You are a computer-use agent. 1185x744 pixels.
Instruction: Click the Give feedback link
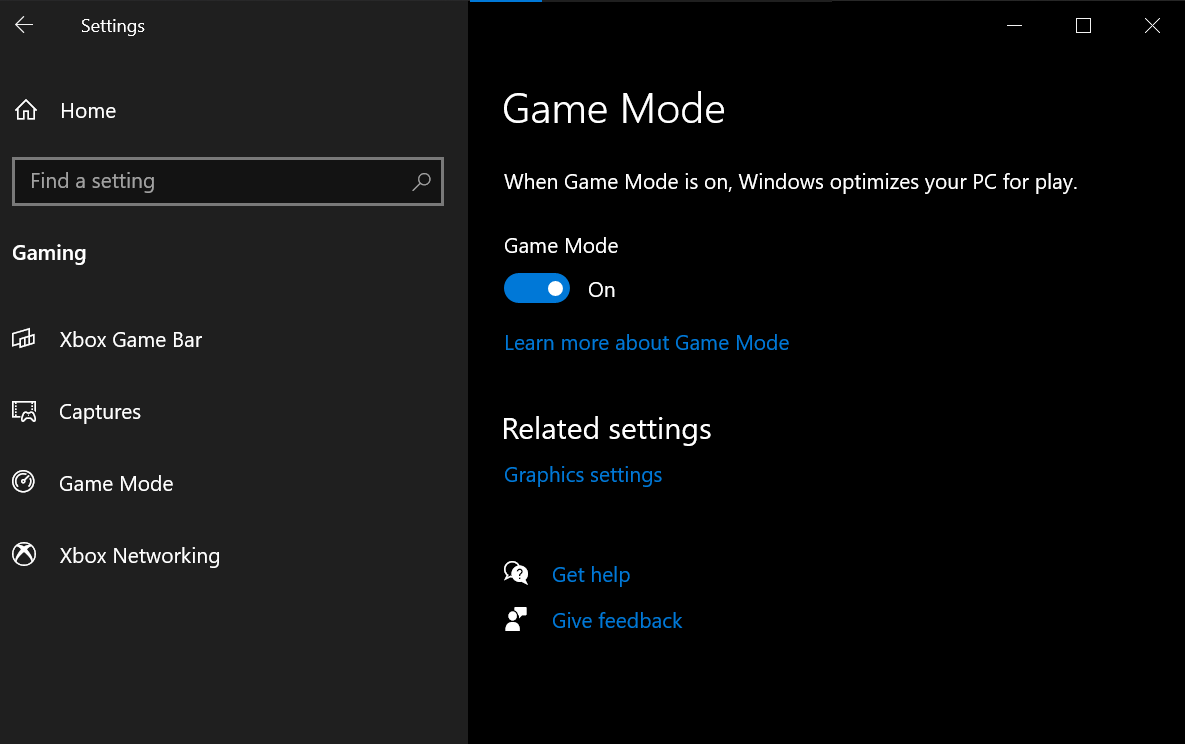[x=617, y=621]
